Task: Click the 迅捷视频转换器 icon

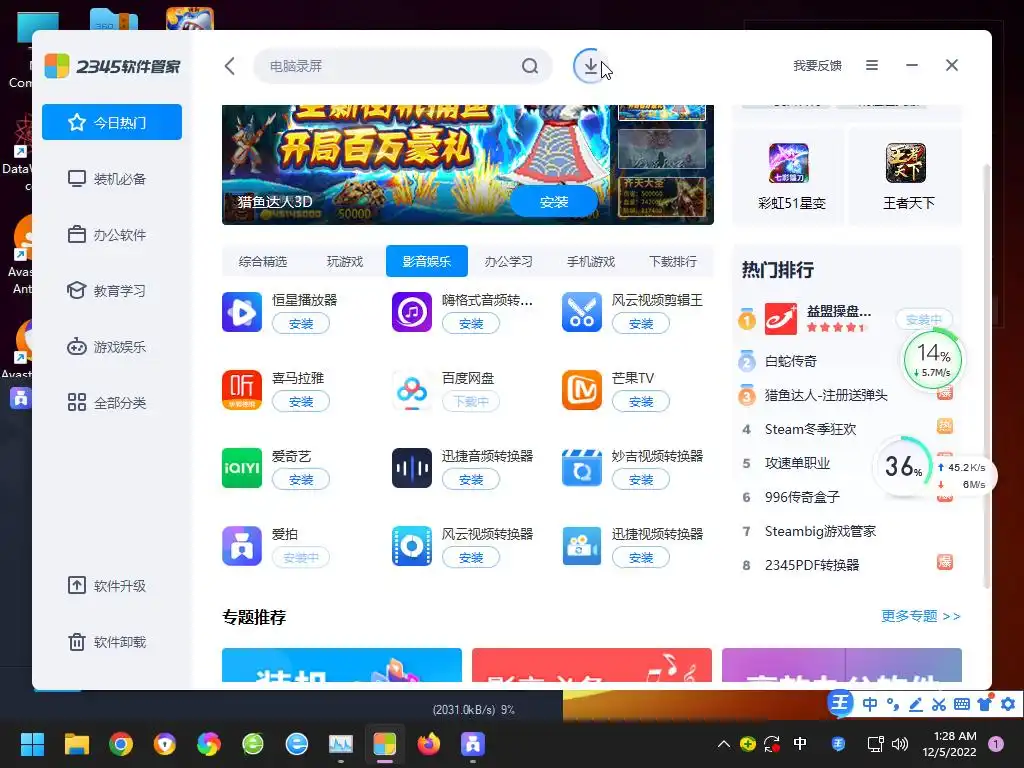Action: click(581, 546)
